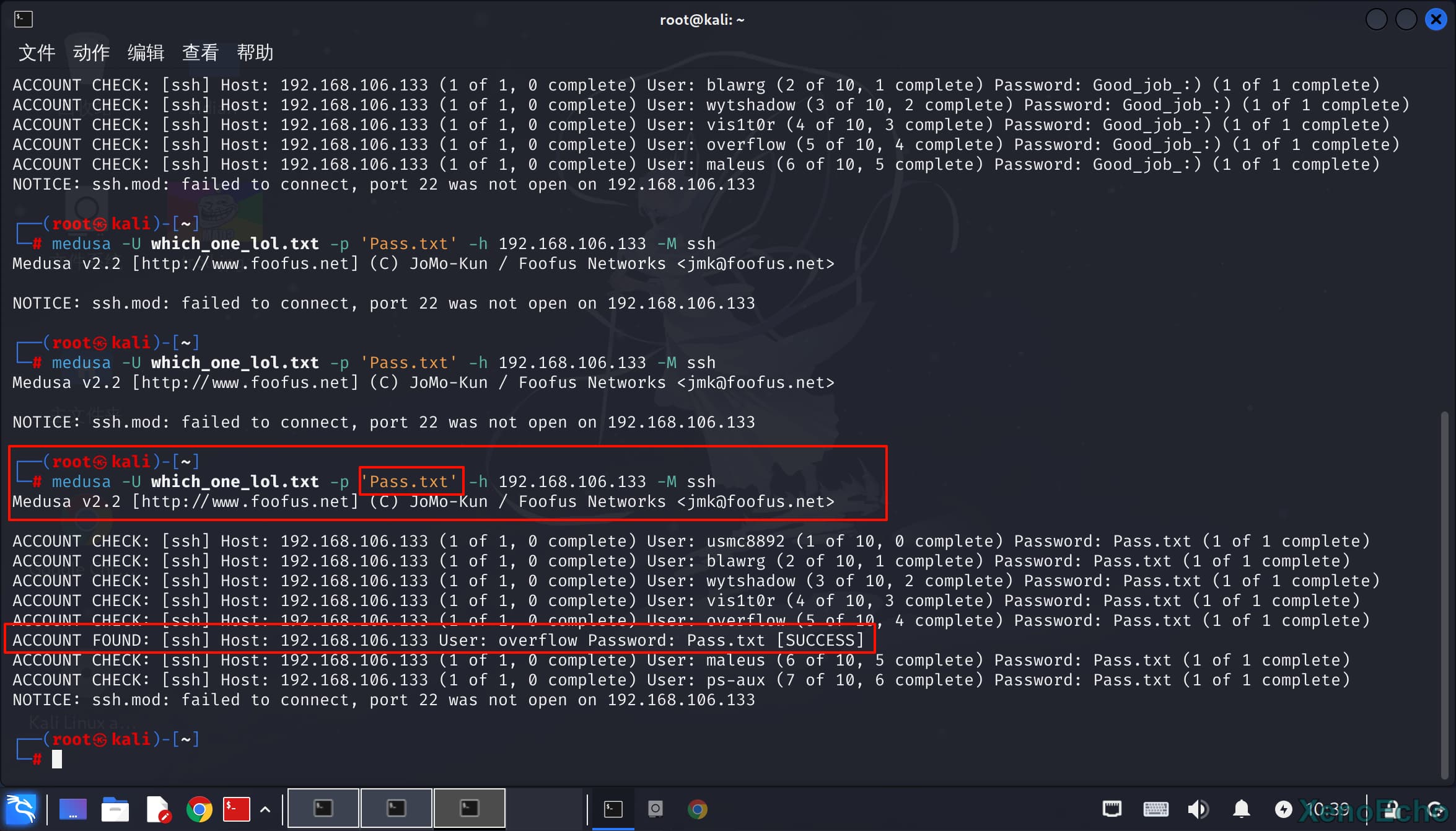Launch Chrome from the panel launcher
1456x831 pixels.
coord(199,809)
